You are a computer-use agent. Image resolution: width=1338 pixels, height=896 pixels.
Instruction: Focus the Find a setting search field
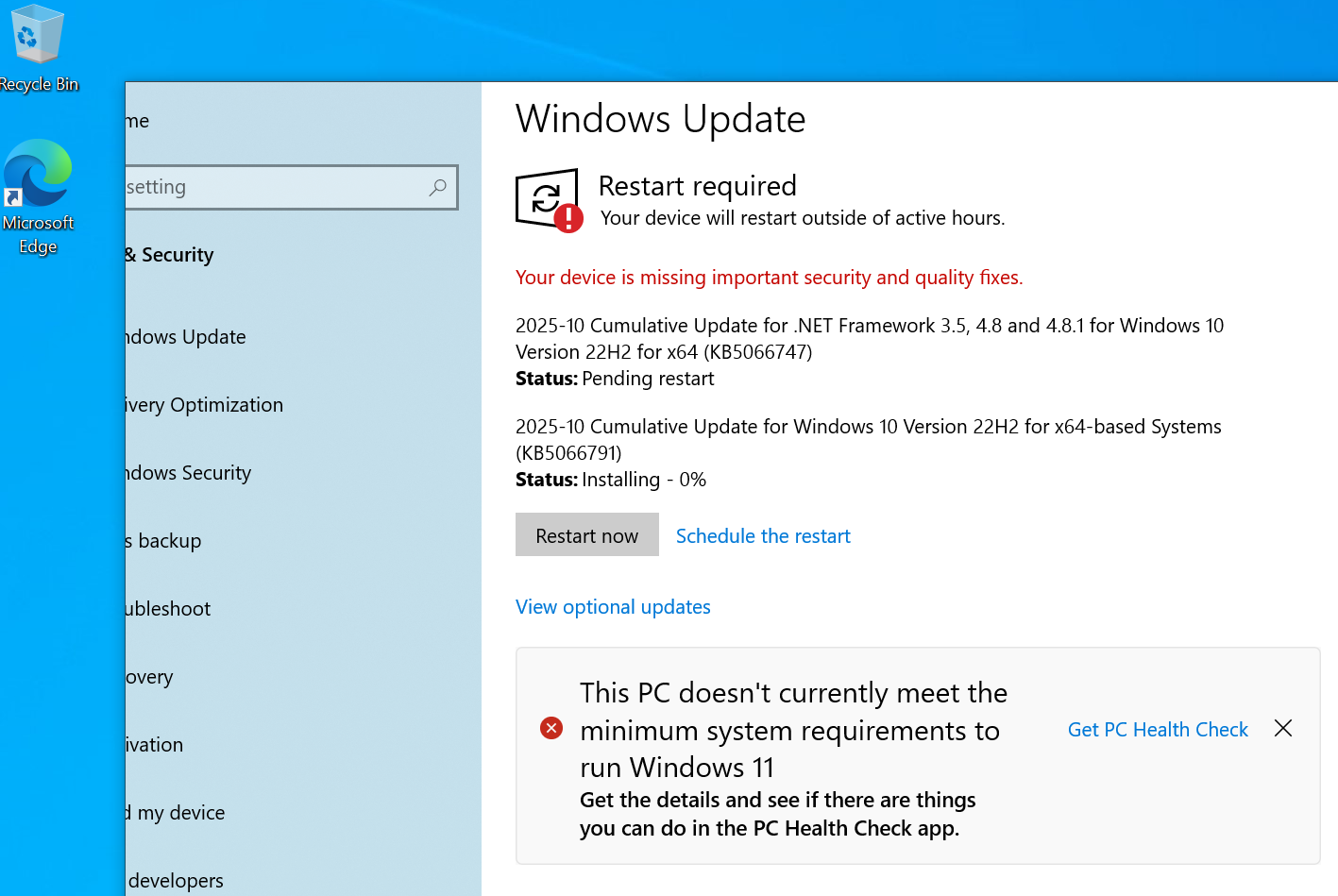coord(274,187)
